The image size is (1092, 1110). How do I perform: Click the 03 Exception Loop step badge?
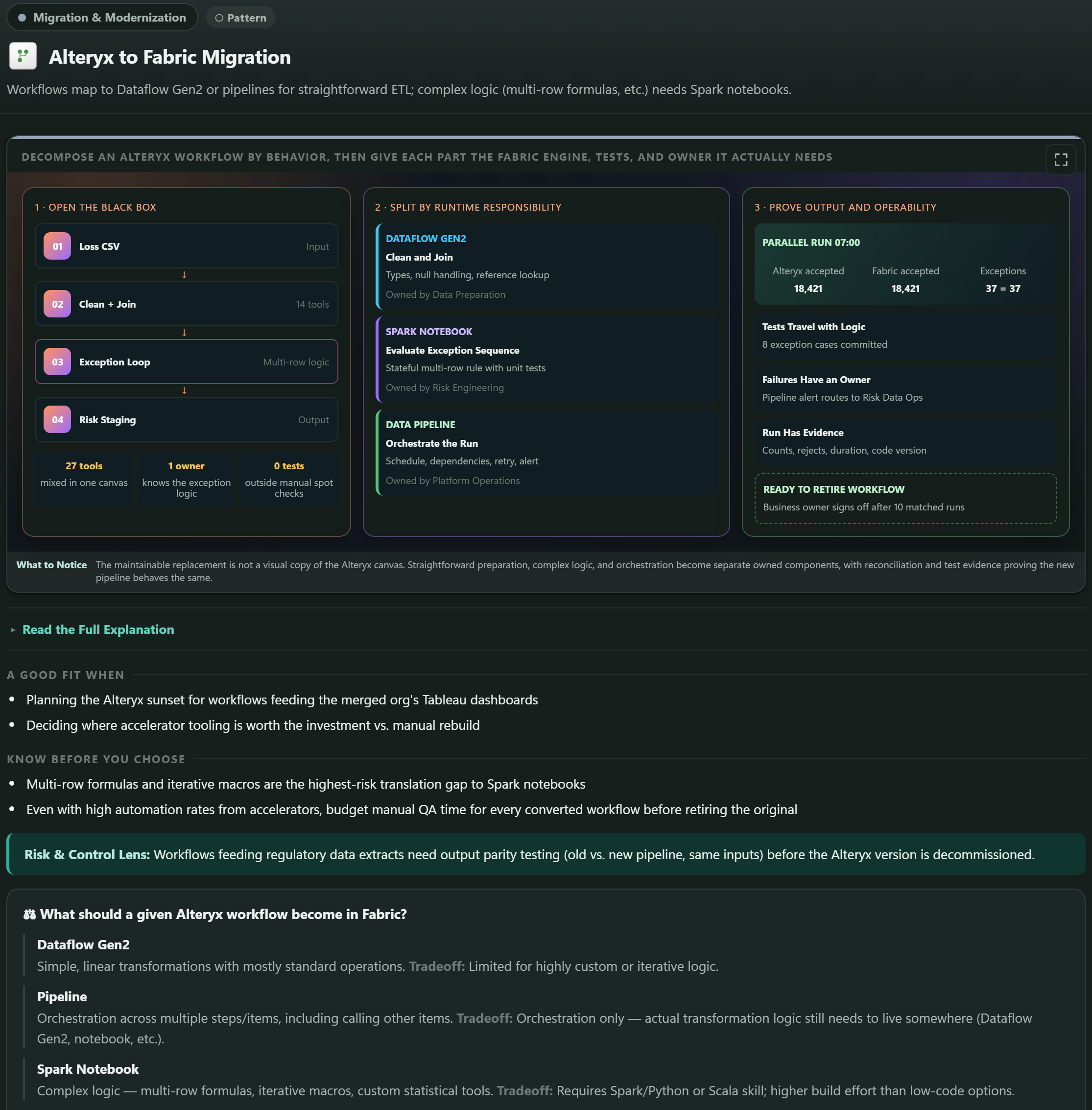pyautogui.click(x=57, y=362)
